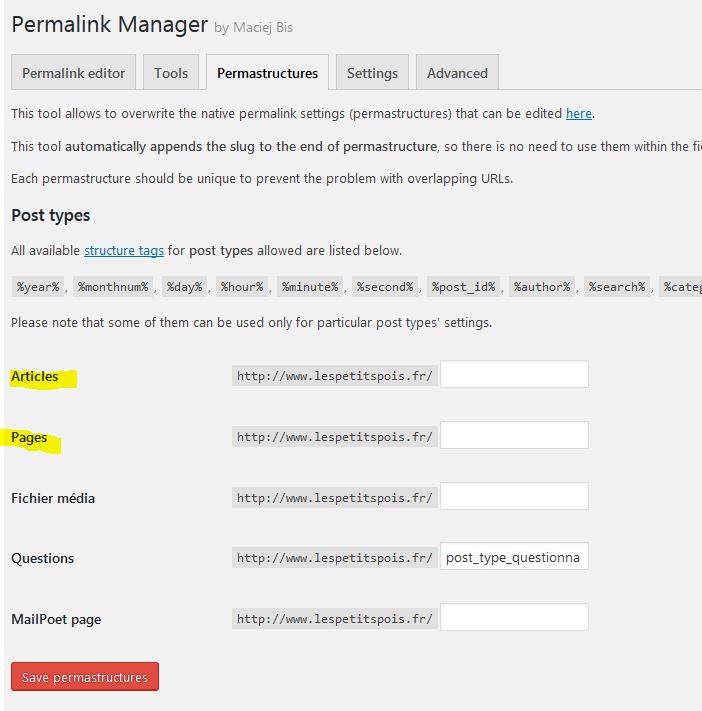Pick the %day% structure tag

(x=184, y=287)
